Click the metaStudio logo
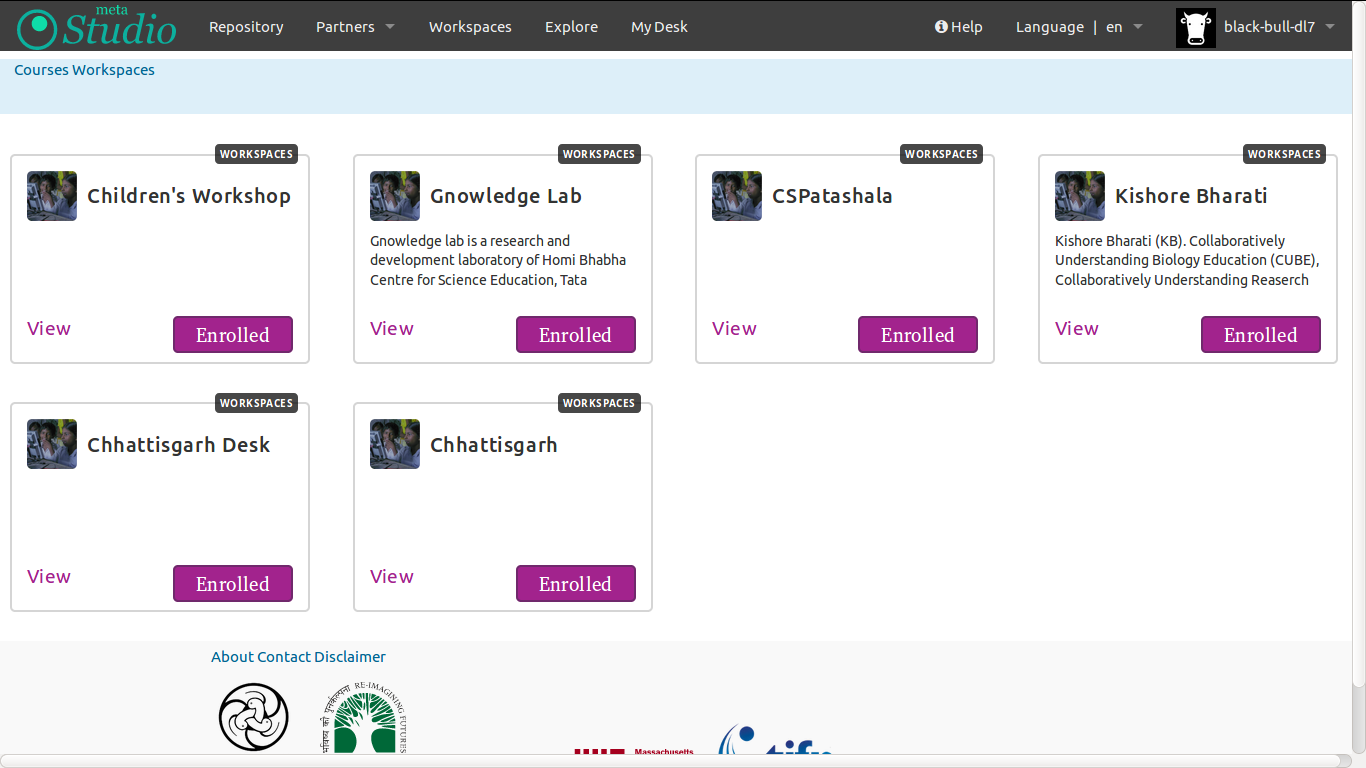Viewport: 1366px width, 768px height. (97, 27)
